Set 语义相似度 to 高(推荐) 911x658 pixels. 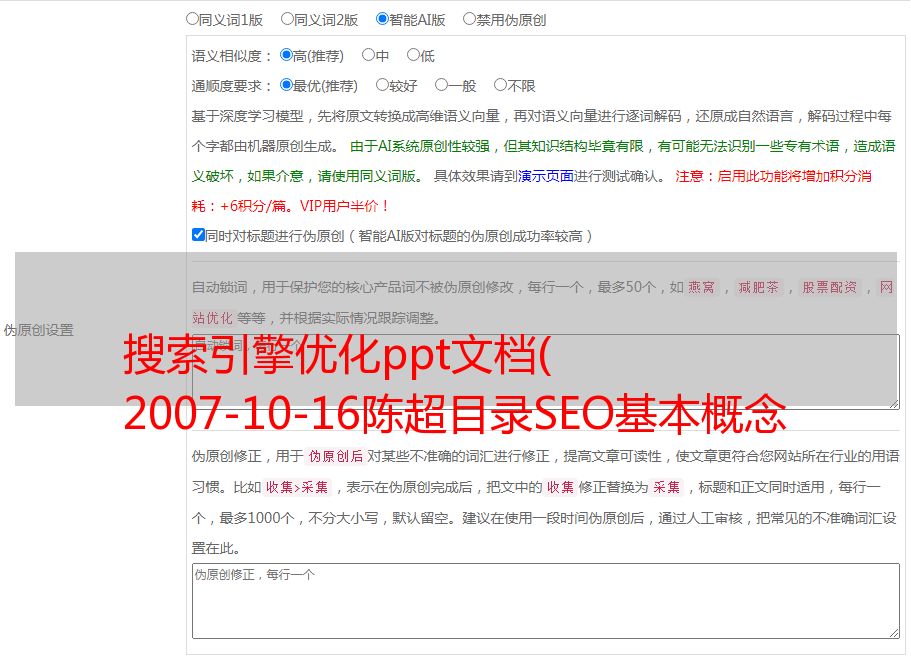(x=286, y=55)
